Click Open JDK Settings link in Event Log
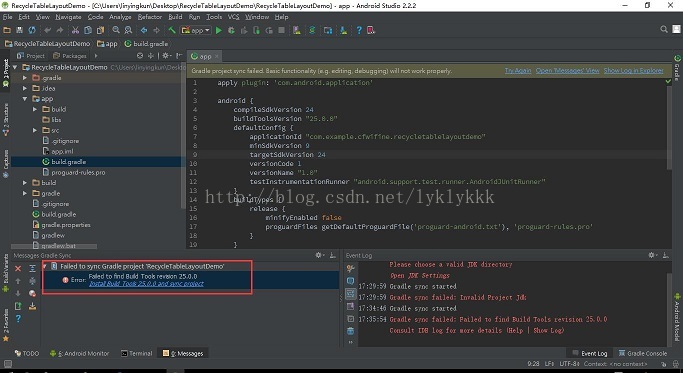683x373 pixels. pos(420,275)
